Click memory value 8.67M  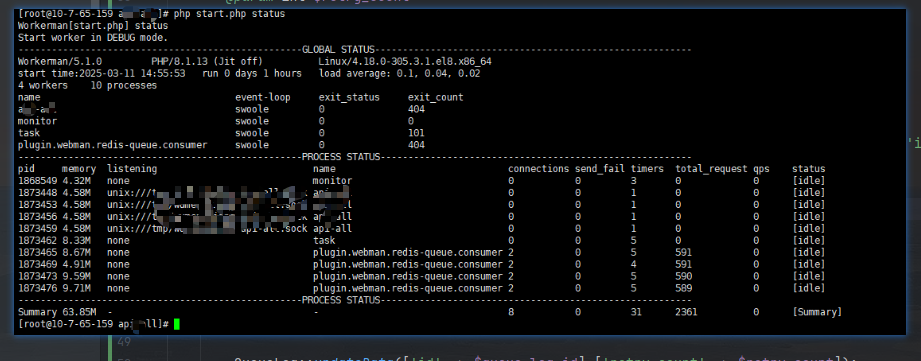point(76,252)
